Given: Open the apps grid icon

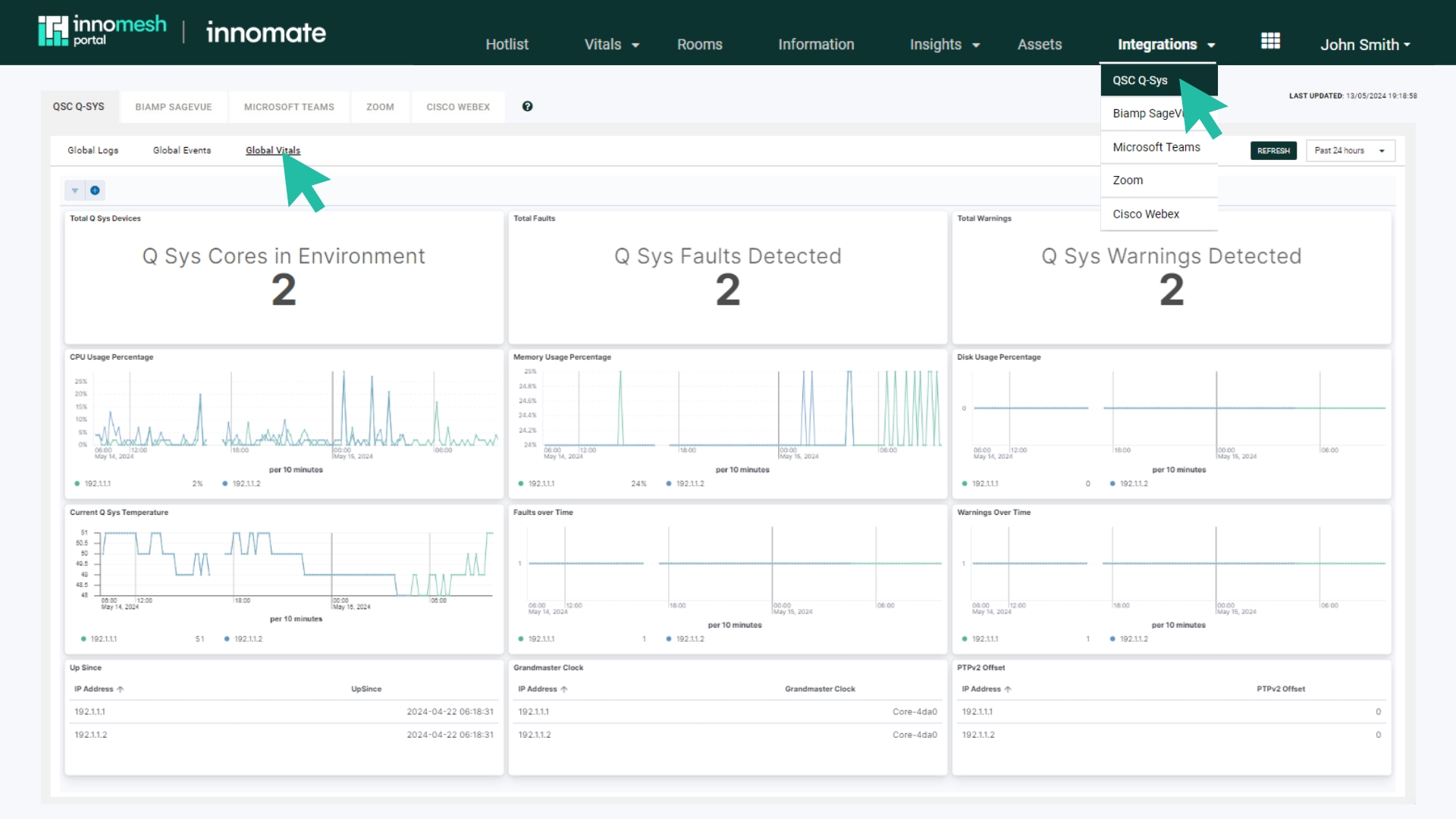Looking at the screenshot, I should pyautogui.click(x=1270, y=41).
